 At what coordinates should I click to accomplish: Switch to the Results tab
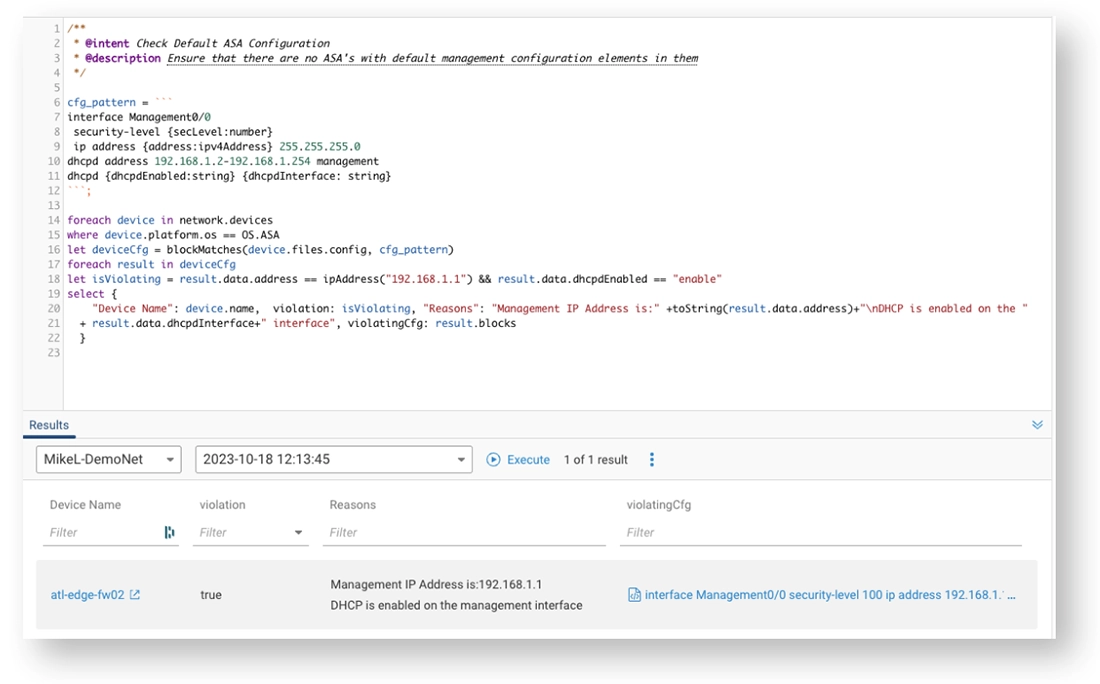[48, 424]
